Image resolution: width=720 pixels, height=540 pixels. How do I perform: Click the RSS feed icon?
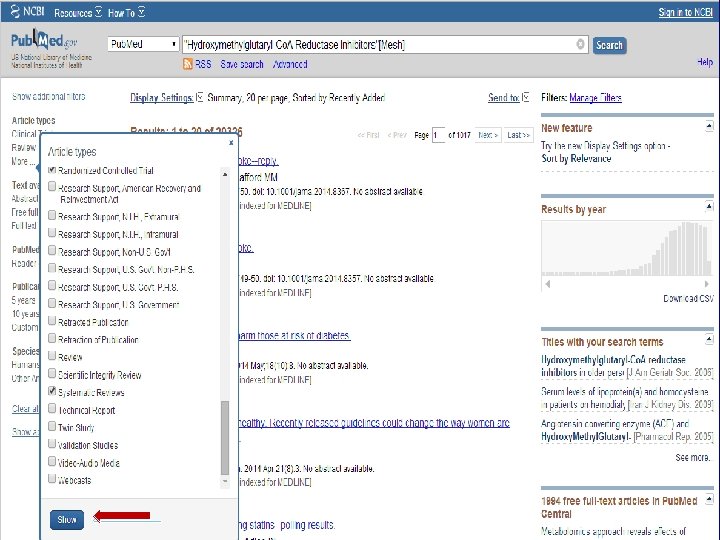point(188,64)
